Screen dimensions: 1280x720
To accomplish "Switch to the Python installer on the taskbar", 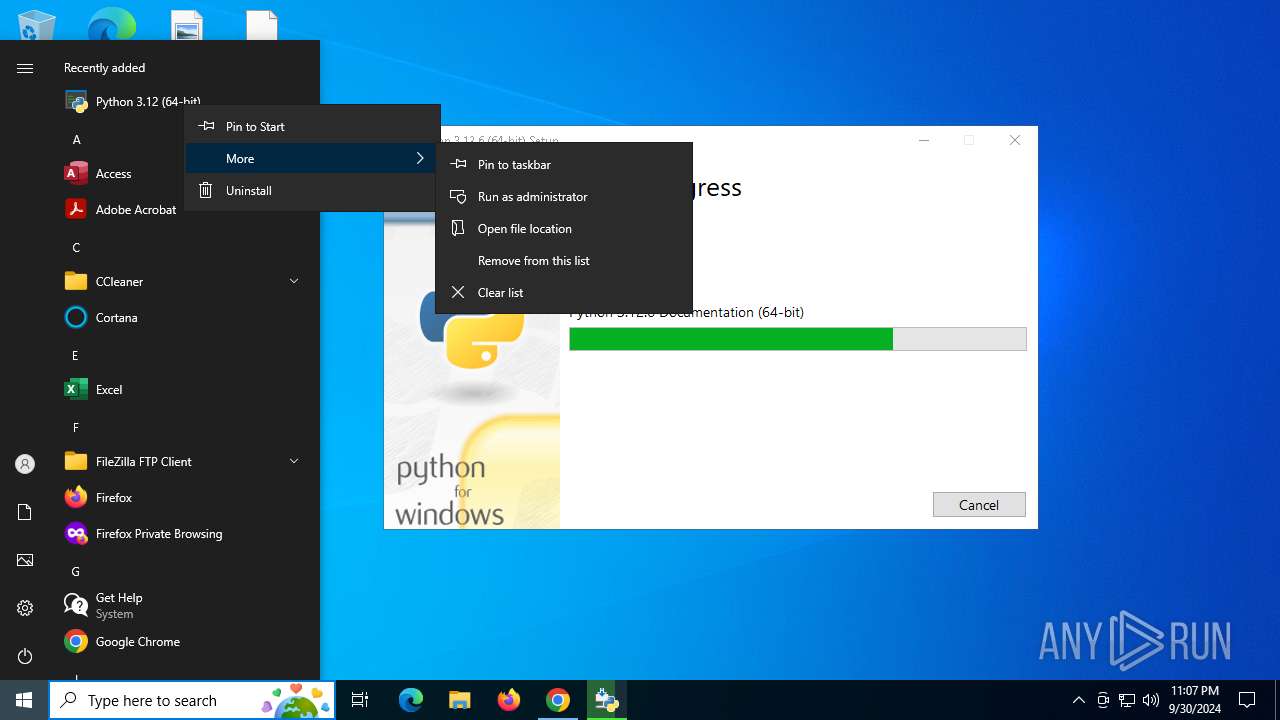I will pyautogui.click(x=607, y=700).
